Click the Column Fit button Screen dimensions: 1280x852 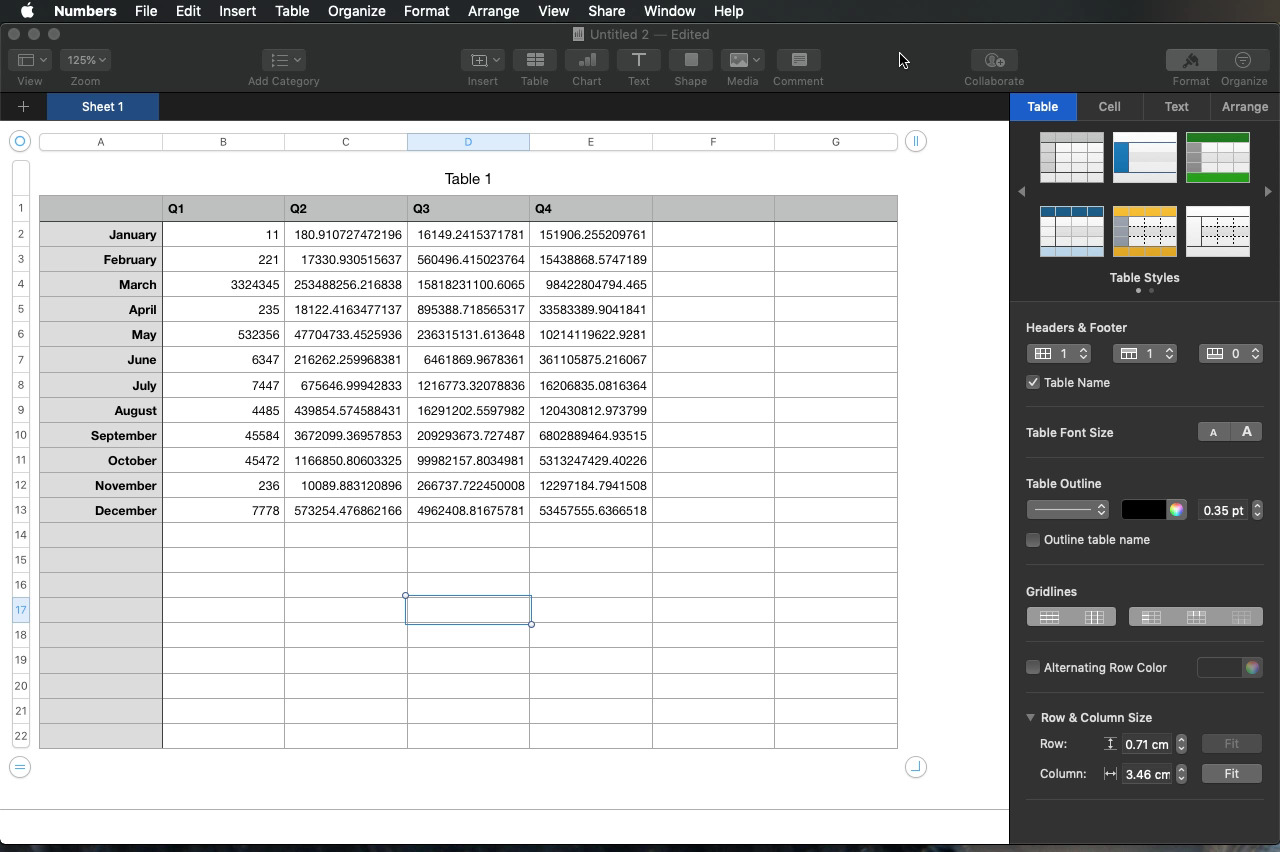click(1231, 774)
